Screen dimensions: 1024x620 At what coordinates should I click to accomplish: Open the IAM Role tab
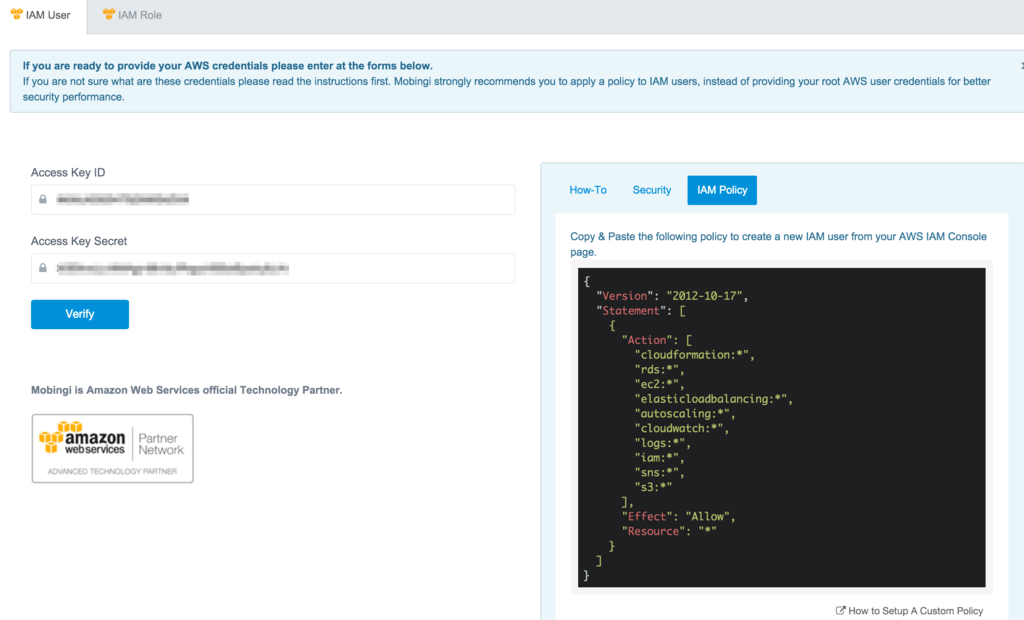(133, 15)
